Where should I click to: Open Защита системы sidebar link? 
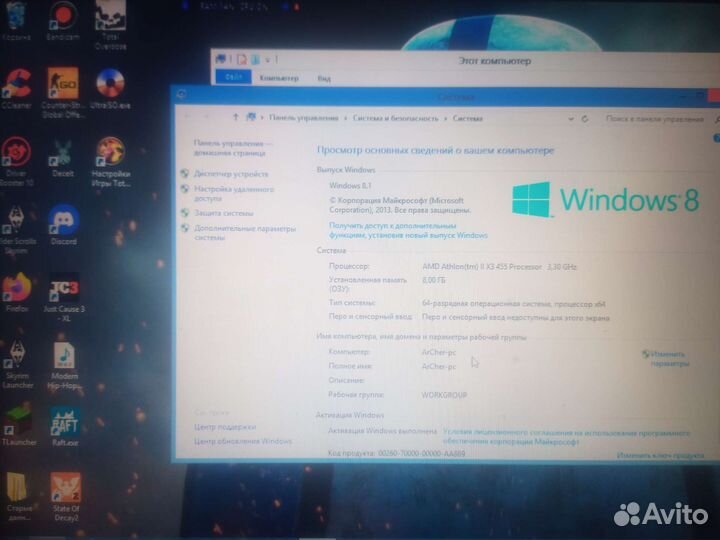click(x=224, y=213)
